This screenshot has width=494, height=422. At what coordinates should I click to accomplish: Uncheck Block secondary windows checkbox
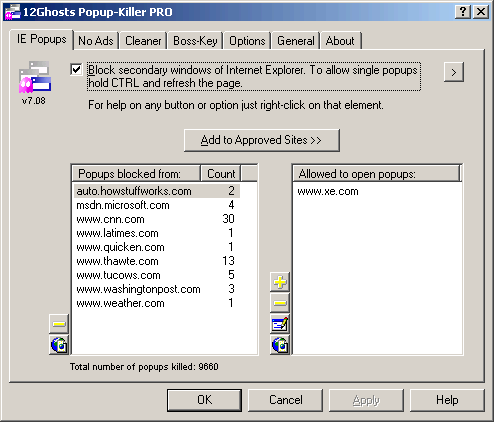(76, 70)
